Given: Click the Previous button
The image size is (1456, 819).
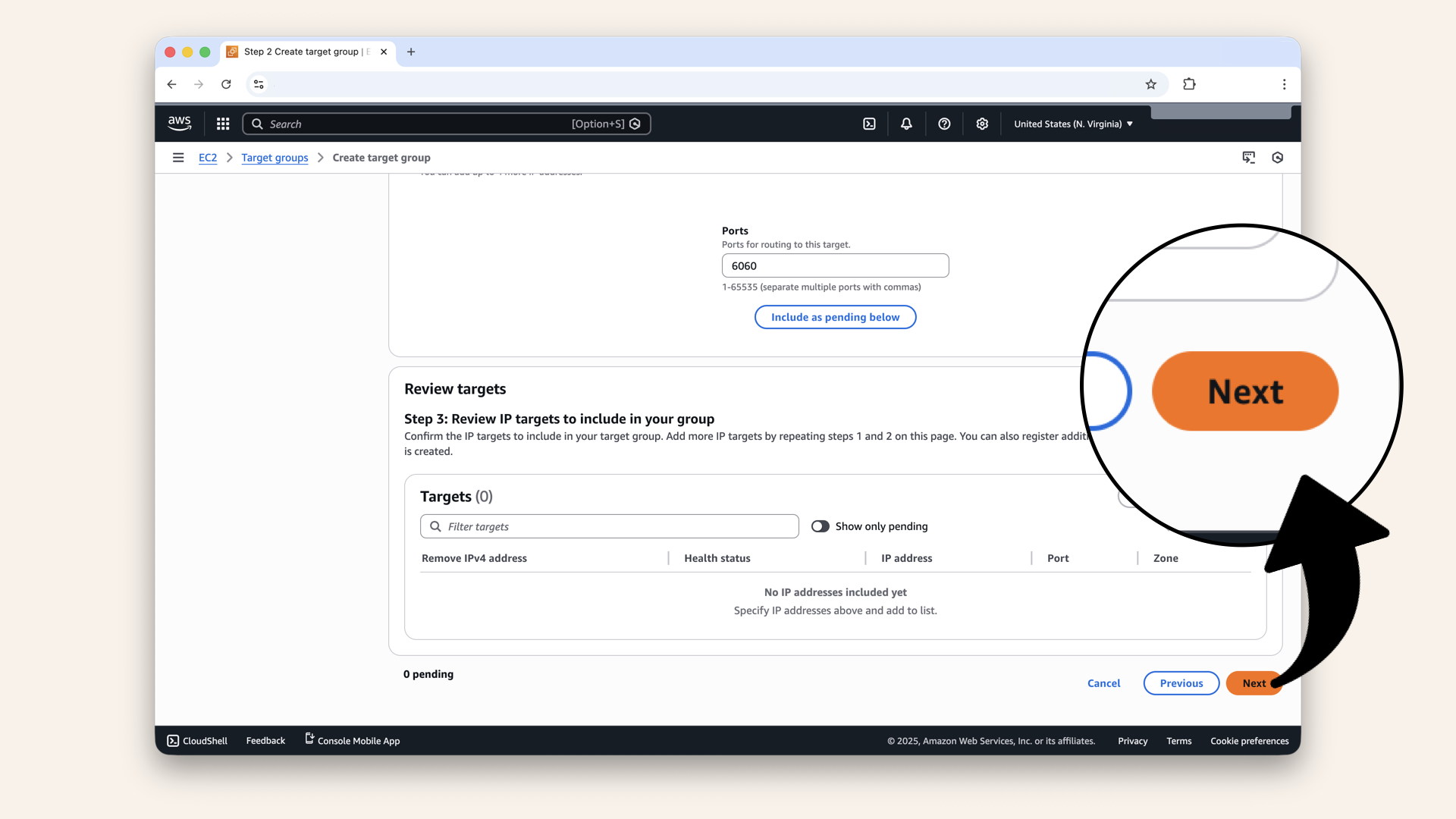Looking at the screenshot, I should pos(1181,683).
